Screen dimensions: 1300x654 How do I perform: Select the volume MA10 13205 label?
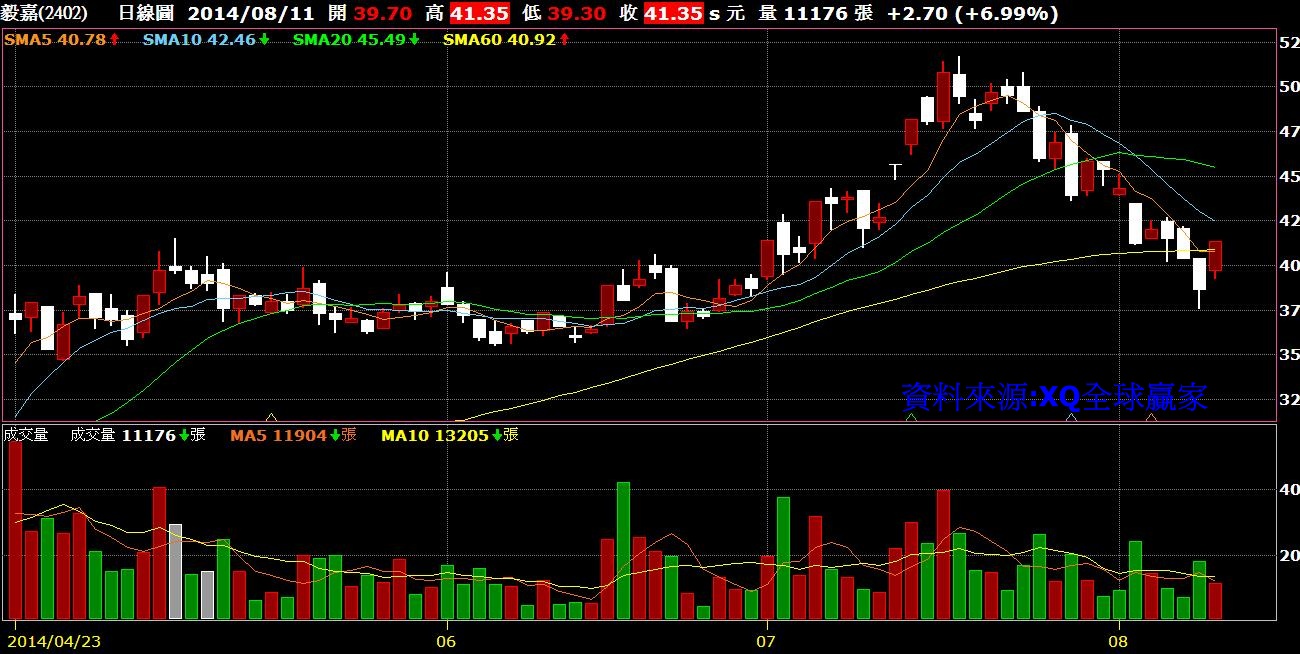coord(450,435)
